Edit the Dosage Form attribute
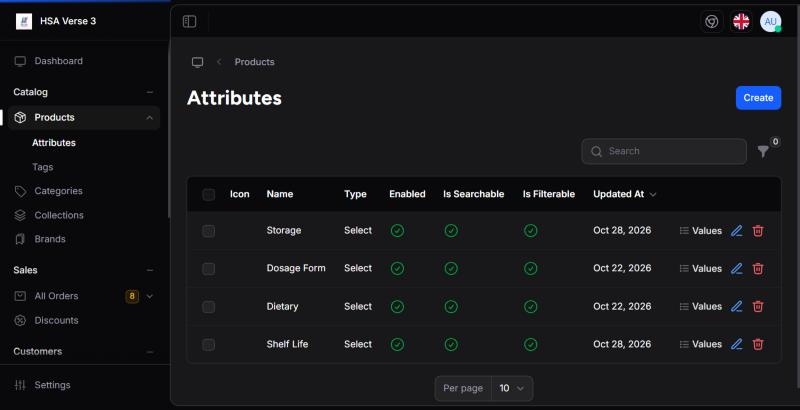This screenshot has width=800, height=410. click(736, 269)
